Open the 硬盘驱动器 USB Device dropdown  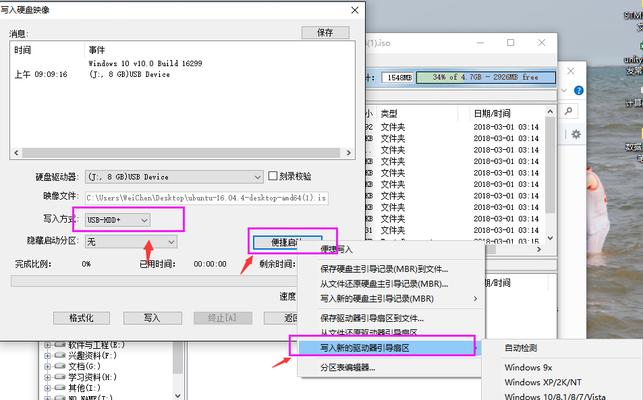pyautogui.click(x=174, y=177)
